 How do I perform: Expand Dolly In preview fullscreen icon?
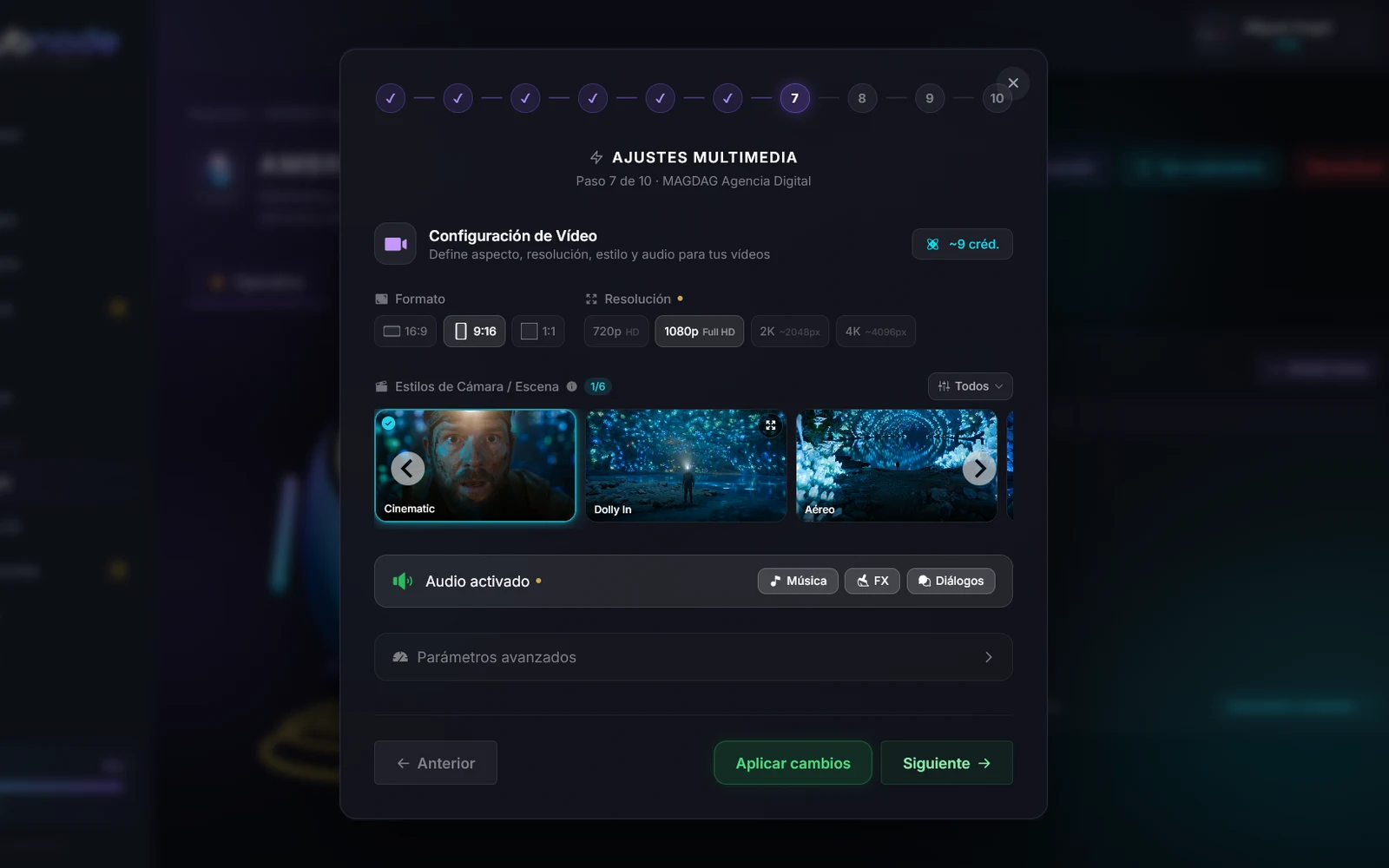(770, 425)
